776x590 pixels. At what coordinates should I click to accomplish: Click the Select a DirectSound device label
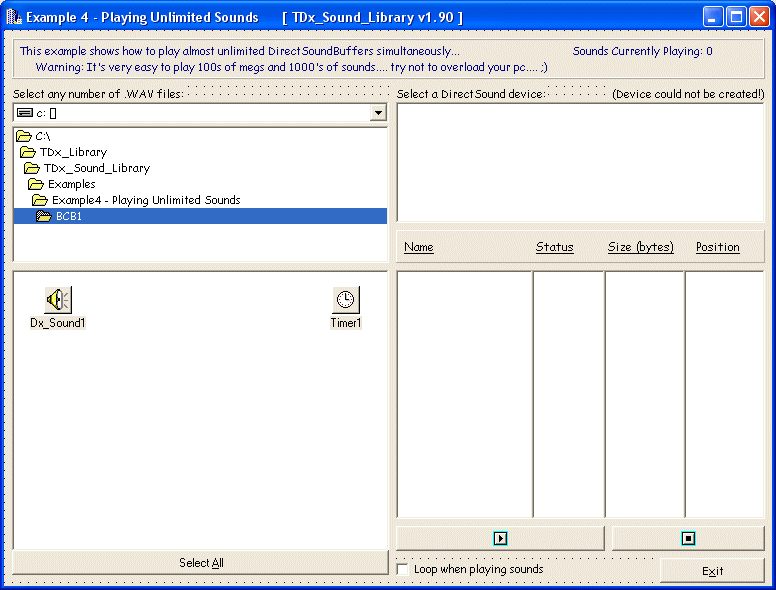click(471, 94)
